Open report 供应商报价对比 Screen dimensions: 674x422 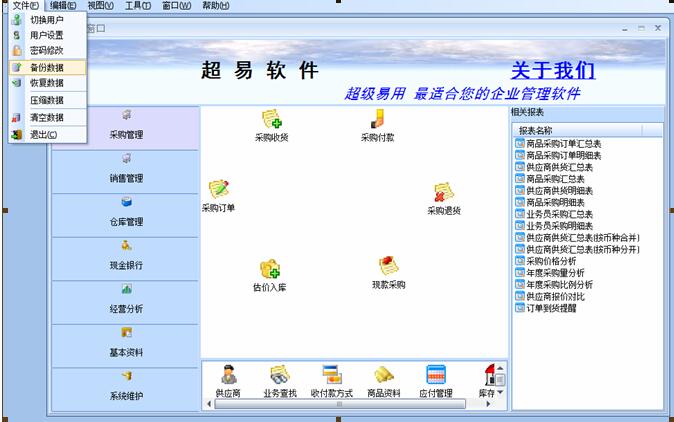point(550,297)
